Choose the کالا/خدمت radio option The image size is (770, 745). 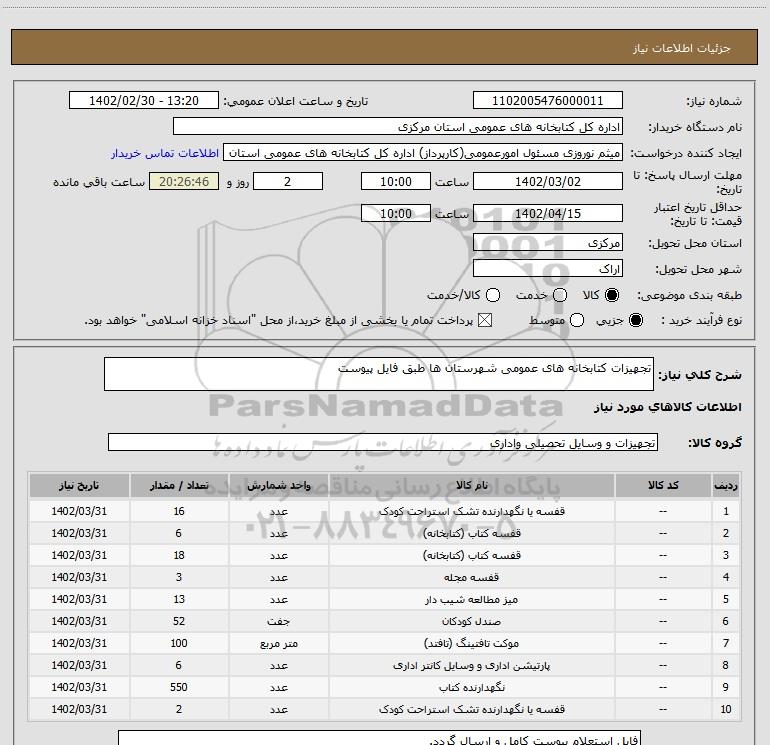492,296
